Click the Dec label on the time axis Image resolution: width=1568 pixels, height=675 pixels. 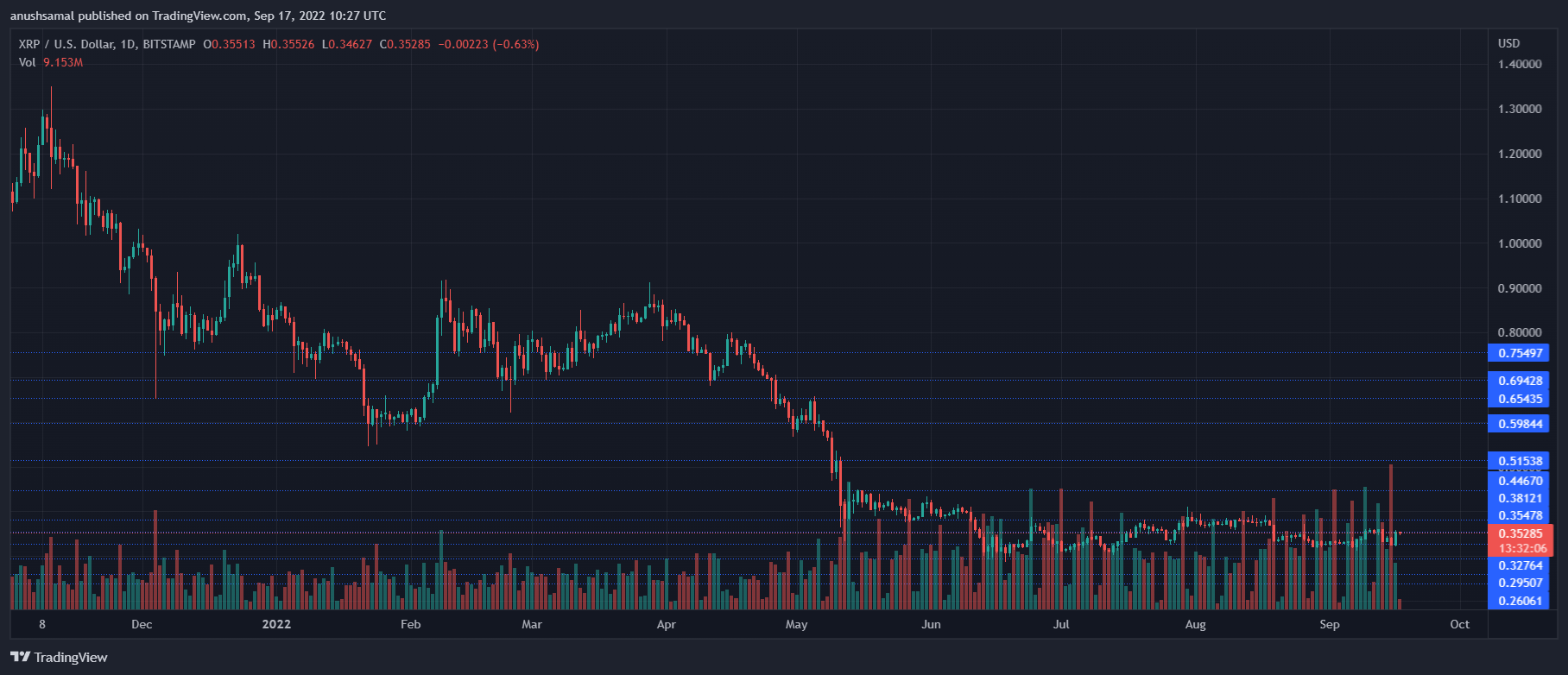tap(142, 624)
